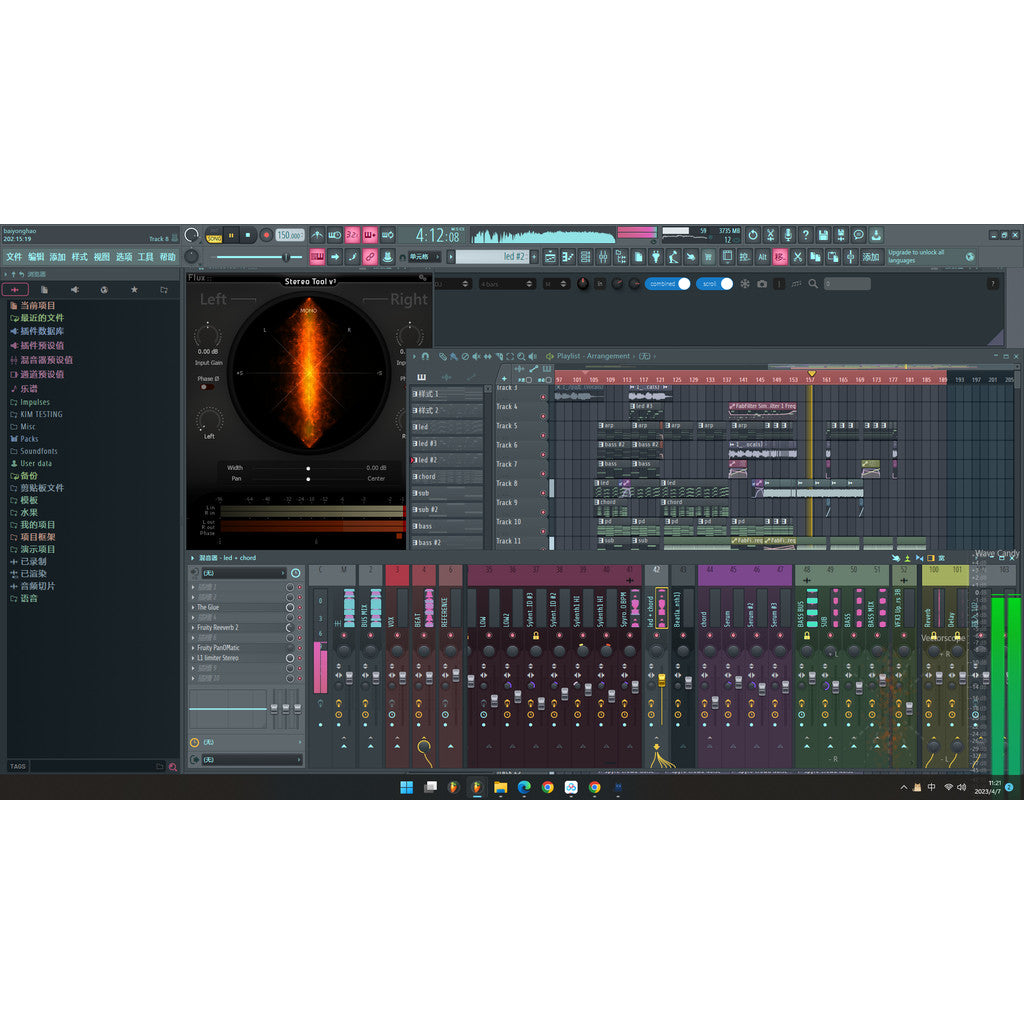Open the Piano roll icon
Image resolution: width=1024 pixels, height=1024 pixels.
tap(568, 257)
